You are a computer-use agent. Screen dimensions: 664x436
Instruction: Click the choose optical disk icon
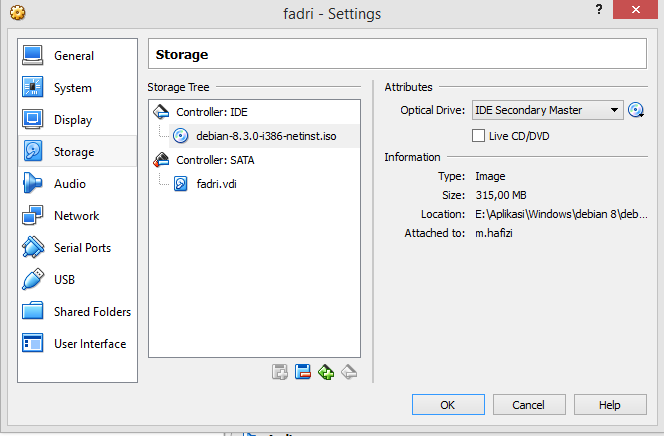click(x=636, y=110)
